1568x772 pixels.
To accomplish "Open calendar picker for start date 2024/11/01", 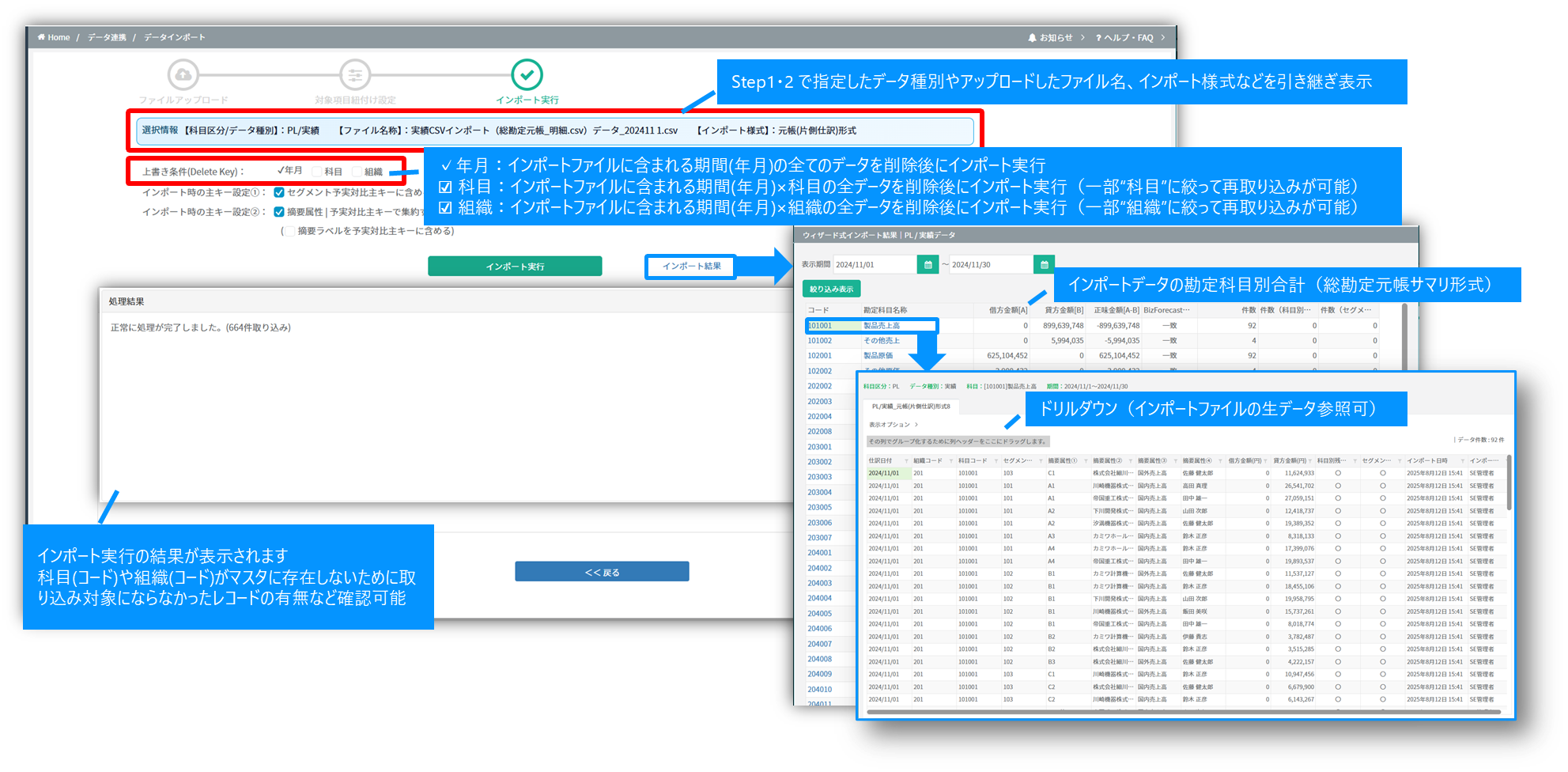I will pyautogui.click(x=928, y=265).
